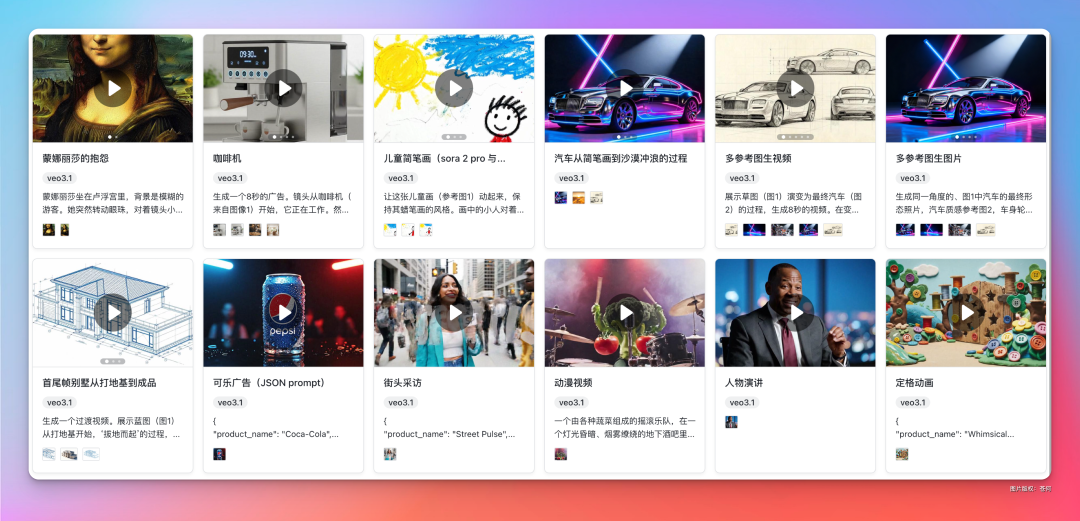
Task: Open the beige sketch thumbnail in 汽车从简笔画 card
Action: (x=596, y=197)
